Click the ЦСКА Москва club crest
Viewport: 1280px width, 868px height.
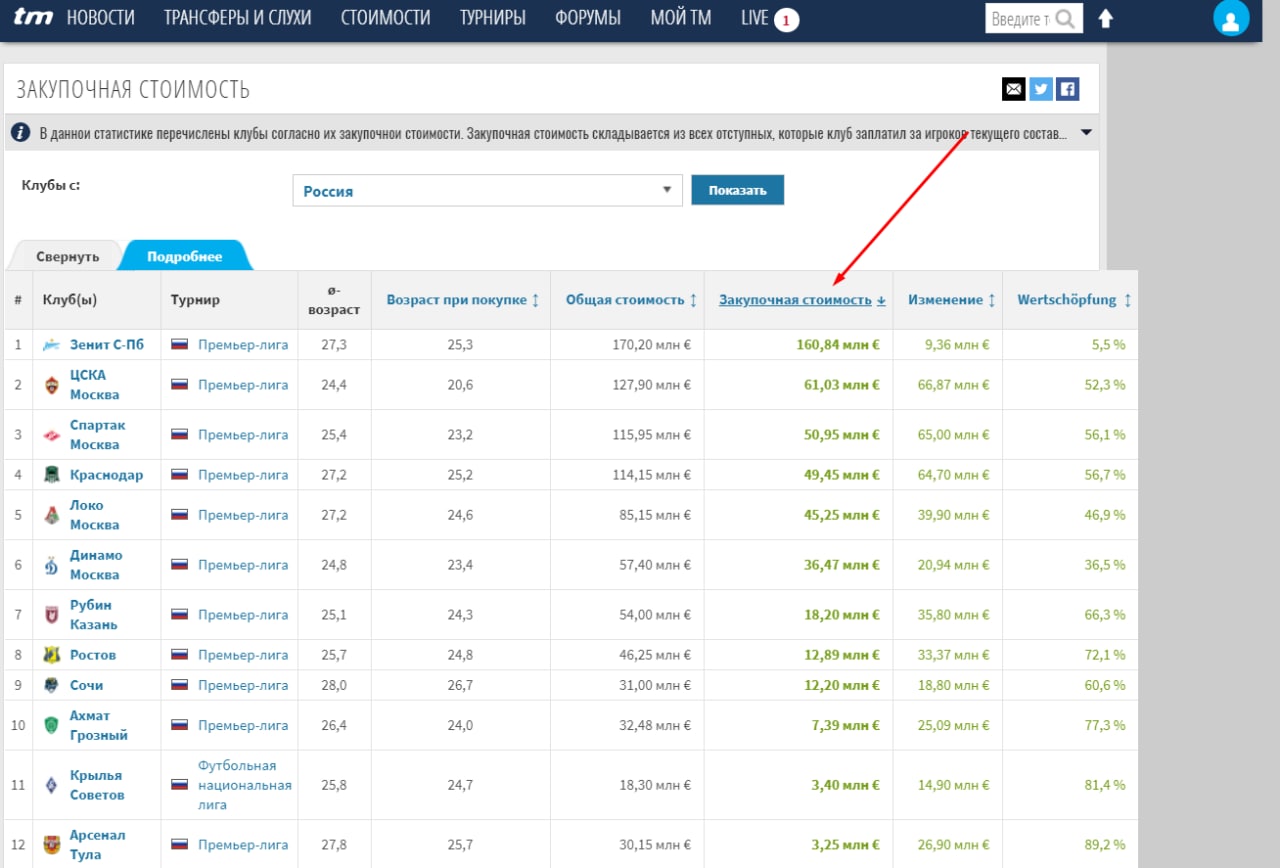[x=52, y=385]
